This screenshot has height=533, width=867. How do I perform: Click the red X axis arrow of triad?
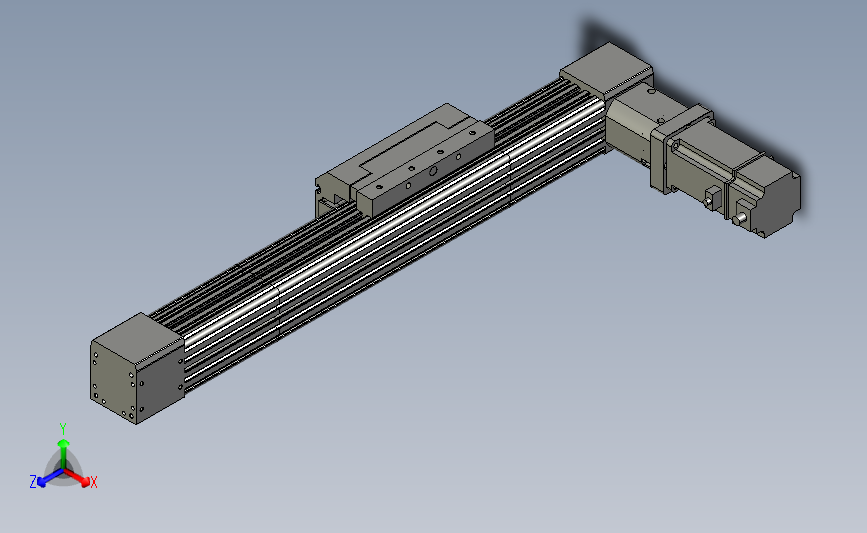[77, 477]
